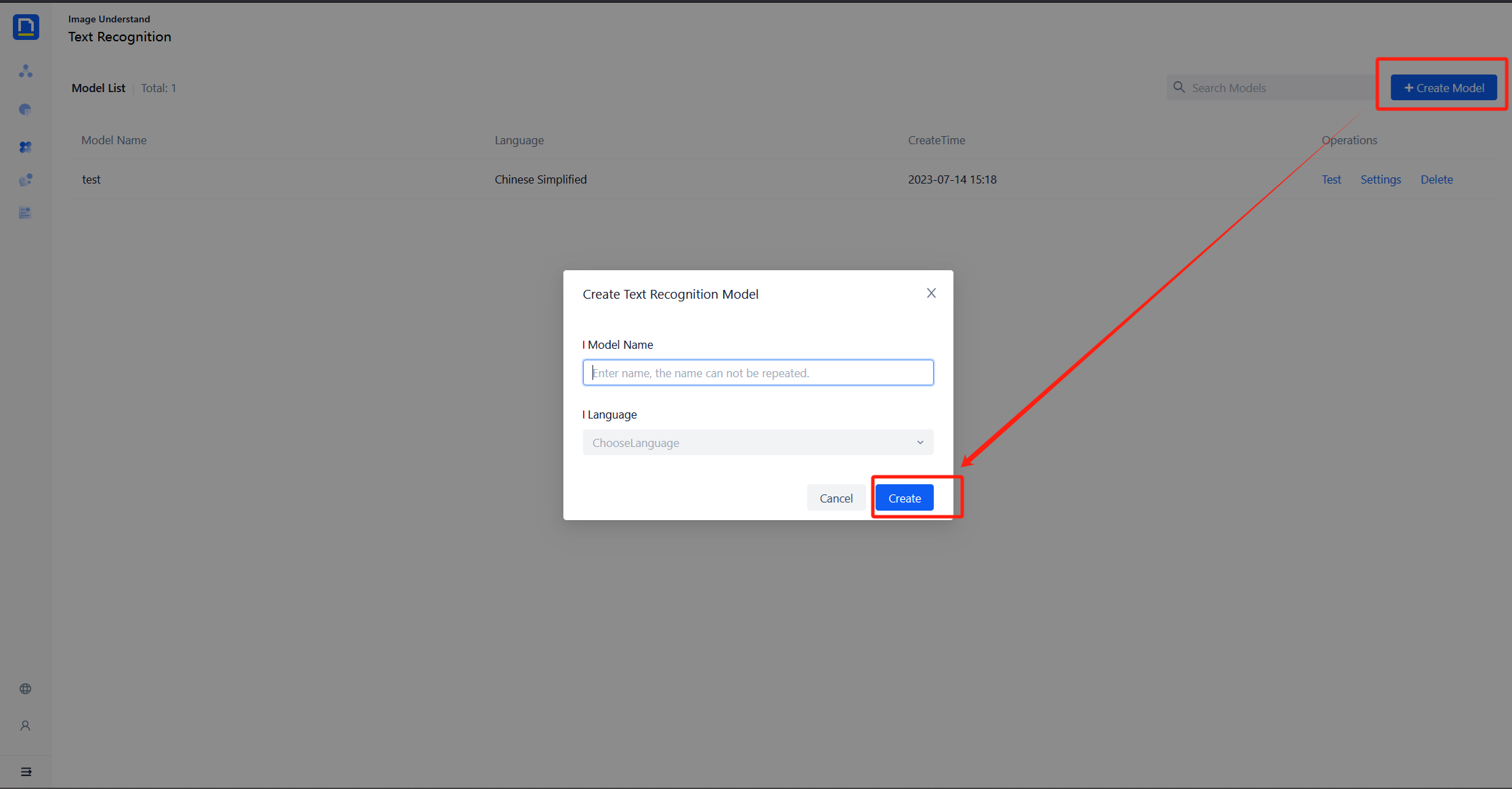Click the Operations column header
Screen dimensions: 1512x789
tap(1349, 140)
